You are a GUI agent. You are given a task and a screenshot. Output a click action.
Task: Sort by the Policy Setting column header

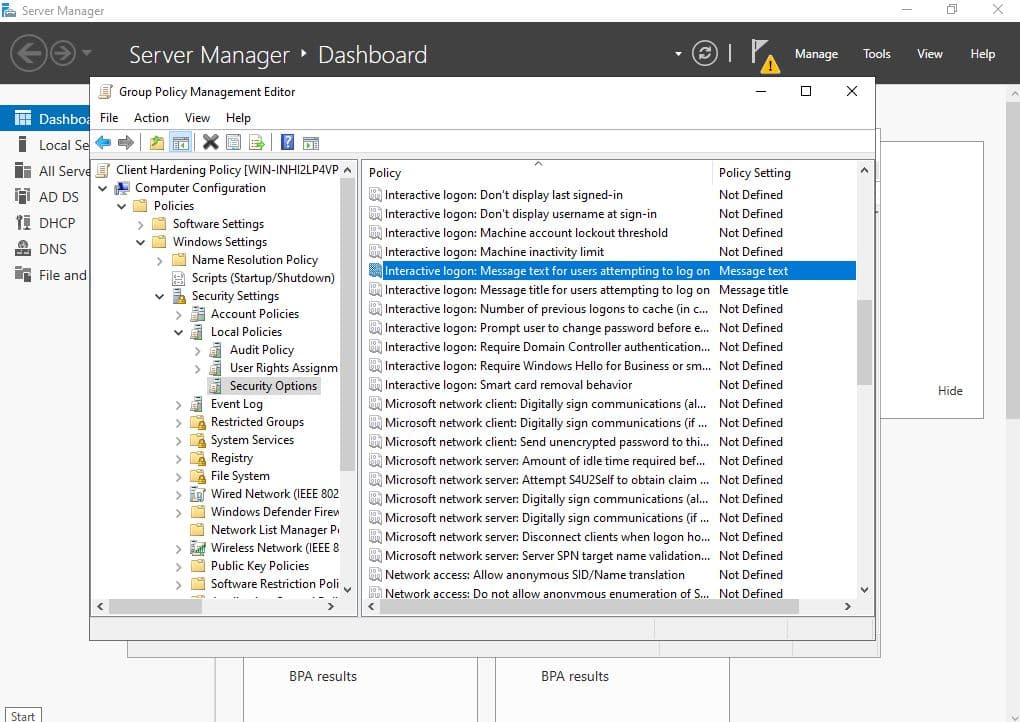pos(754,173)
